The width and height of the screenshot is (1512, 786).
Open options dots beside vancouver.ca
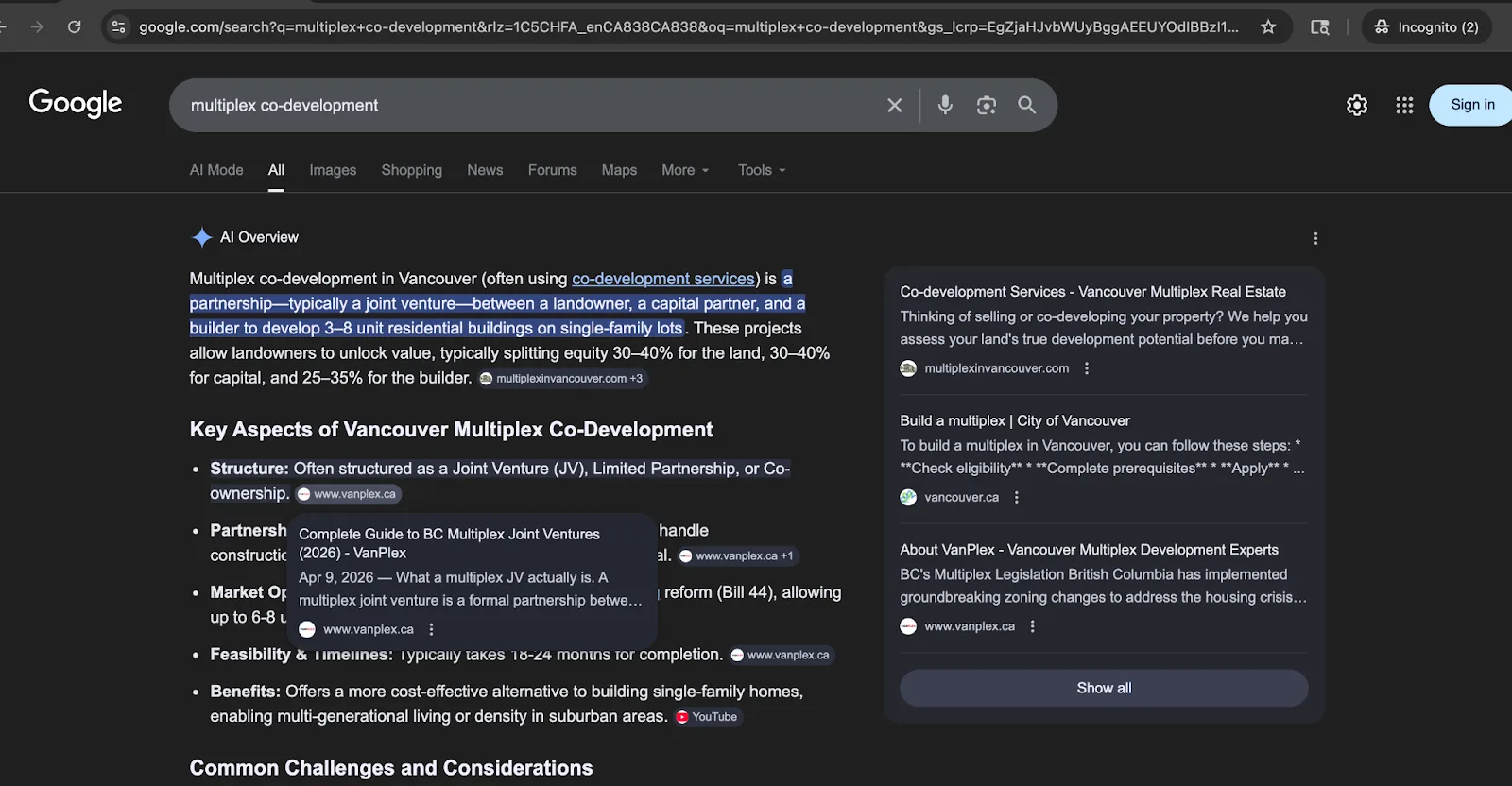click(1017, 497)
